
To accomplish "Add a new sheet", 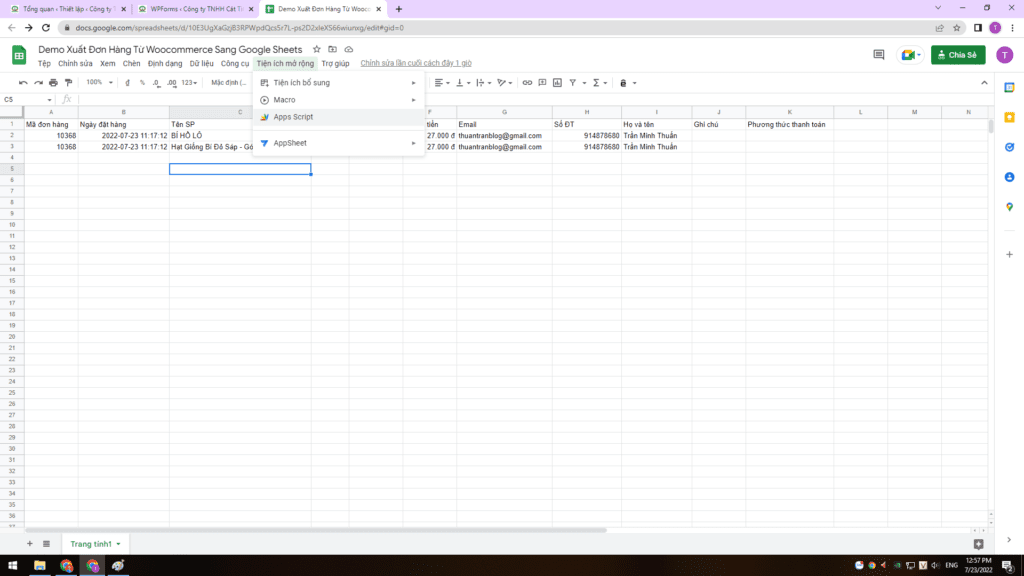I will click(29, 544).
